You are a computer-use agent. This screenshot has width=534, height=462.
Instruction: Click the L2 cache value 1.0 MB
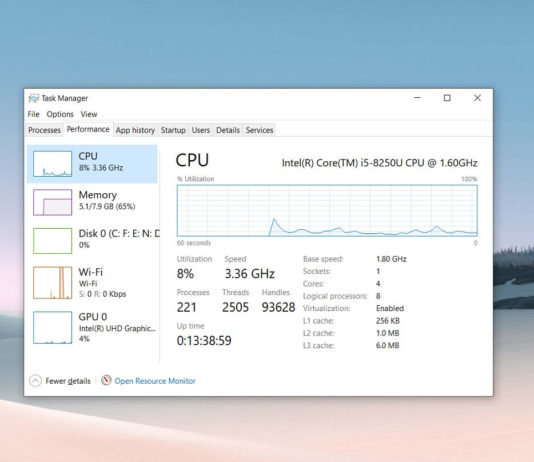point(388,333)
